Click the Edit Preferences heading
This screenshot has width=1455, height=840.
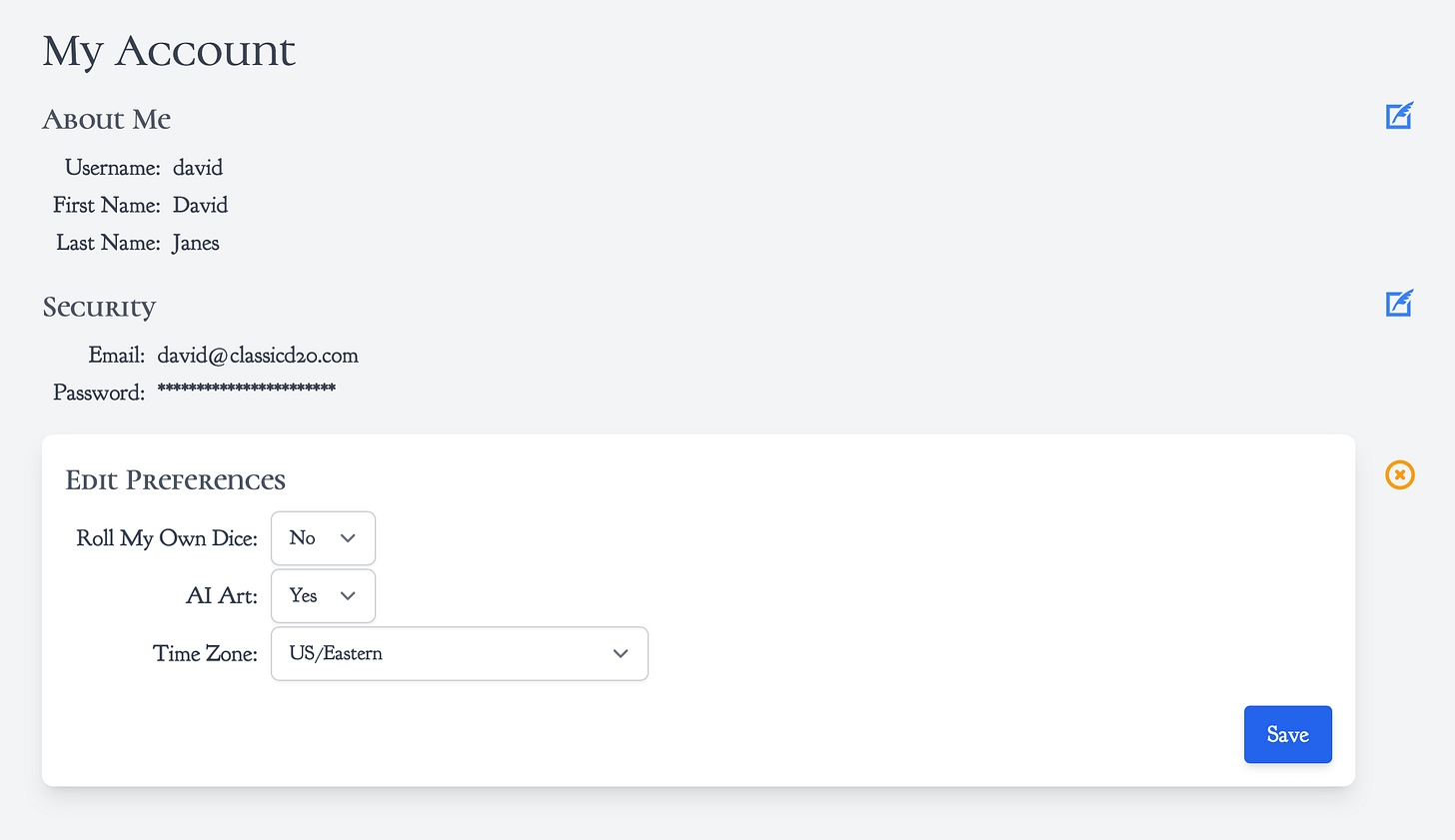(x=176, y=480)
